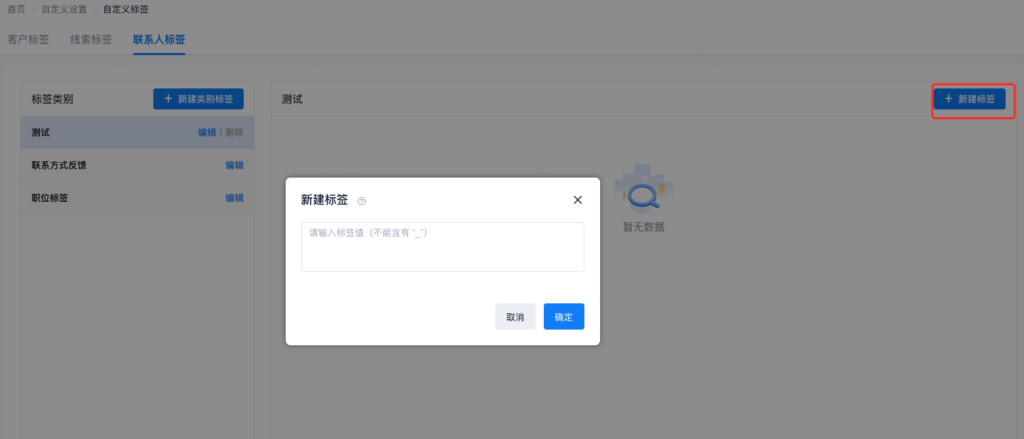Screen dimensions: 1024x439
Task: Click the help icon beside 新建标签 title
Action: [362, 201]
